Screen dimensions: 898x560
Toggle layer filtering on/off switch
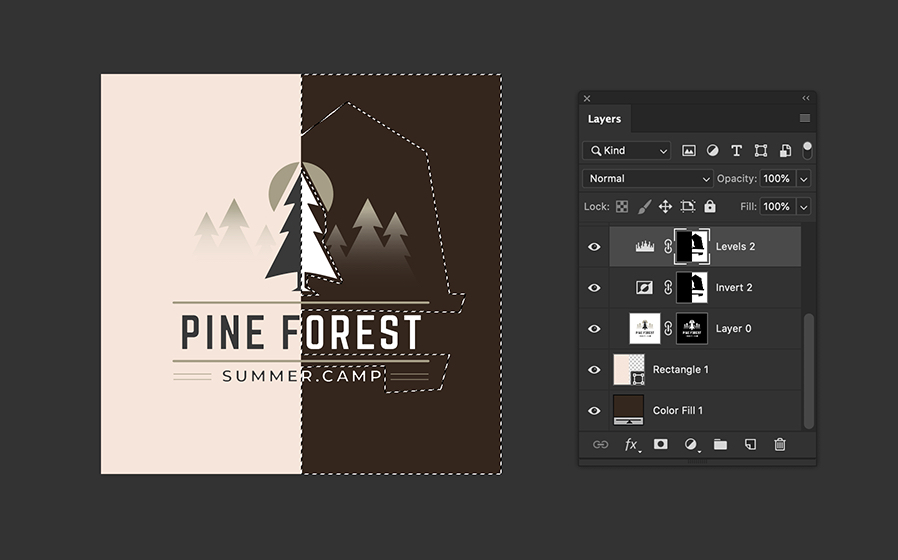point(807,150)
